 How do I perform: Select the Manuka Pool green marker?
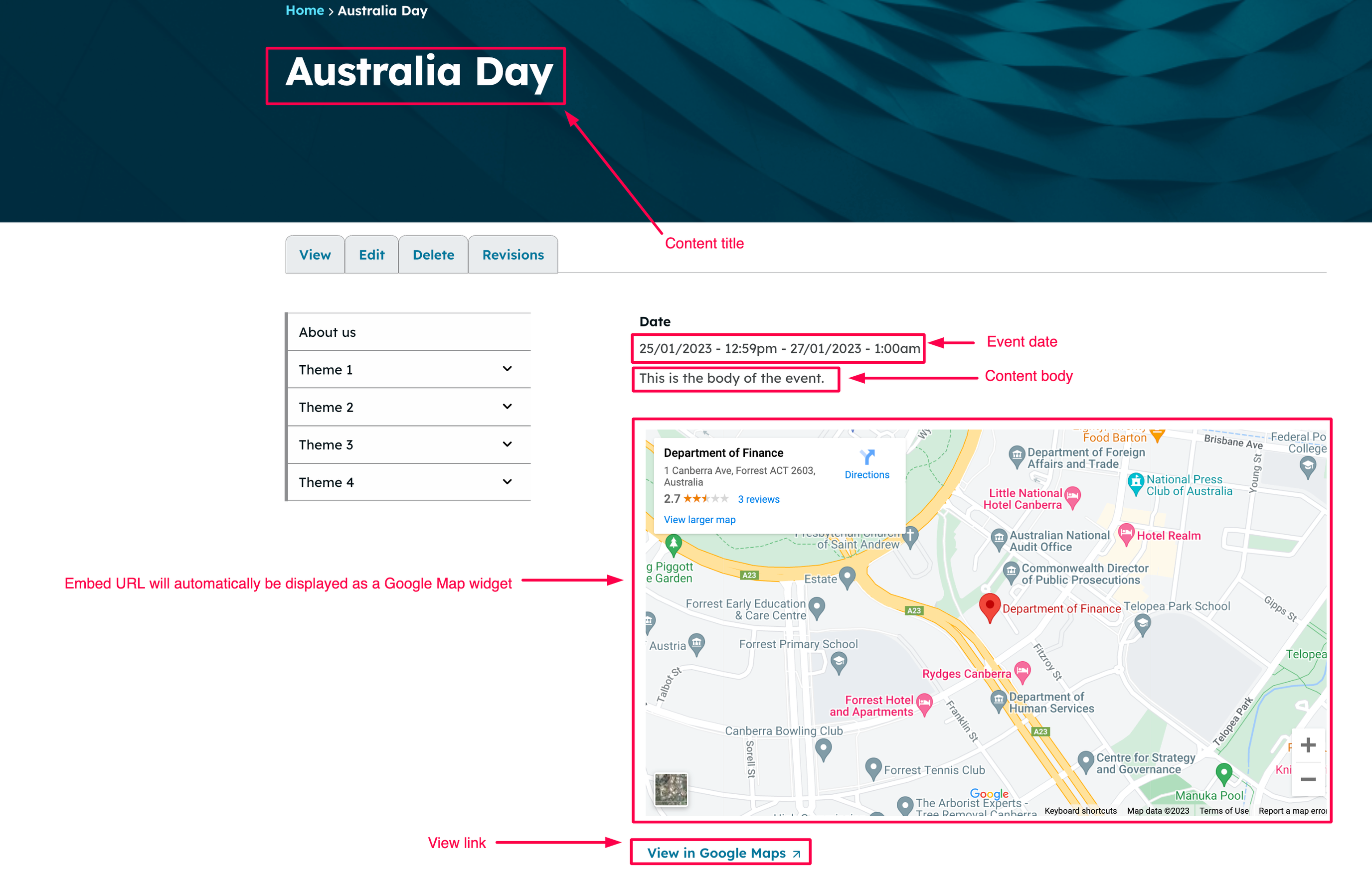1223,773
